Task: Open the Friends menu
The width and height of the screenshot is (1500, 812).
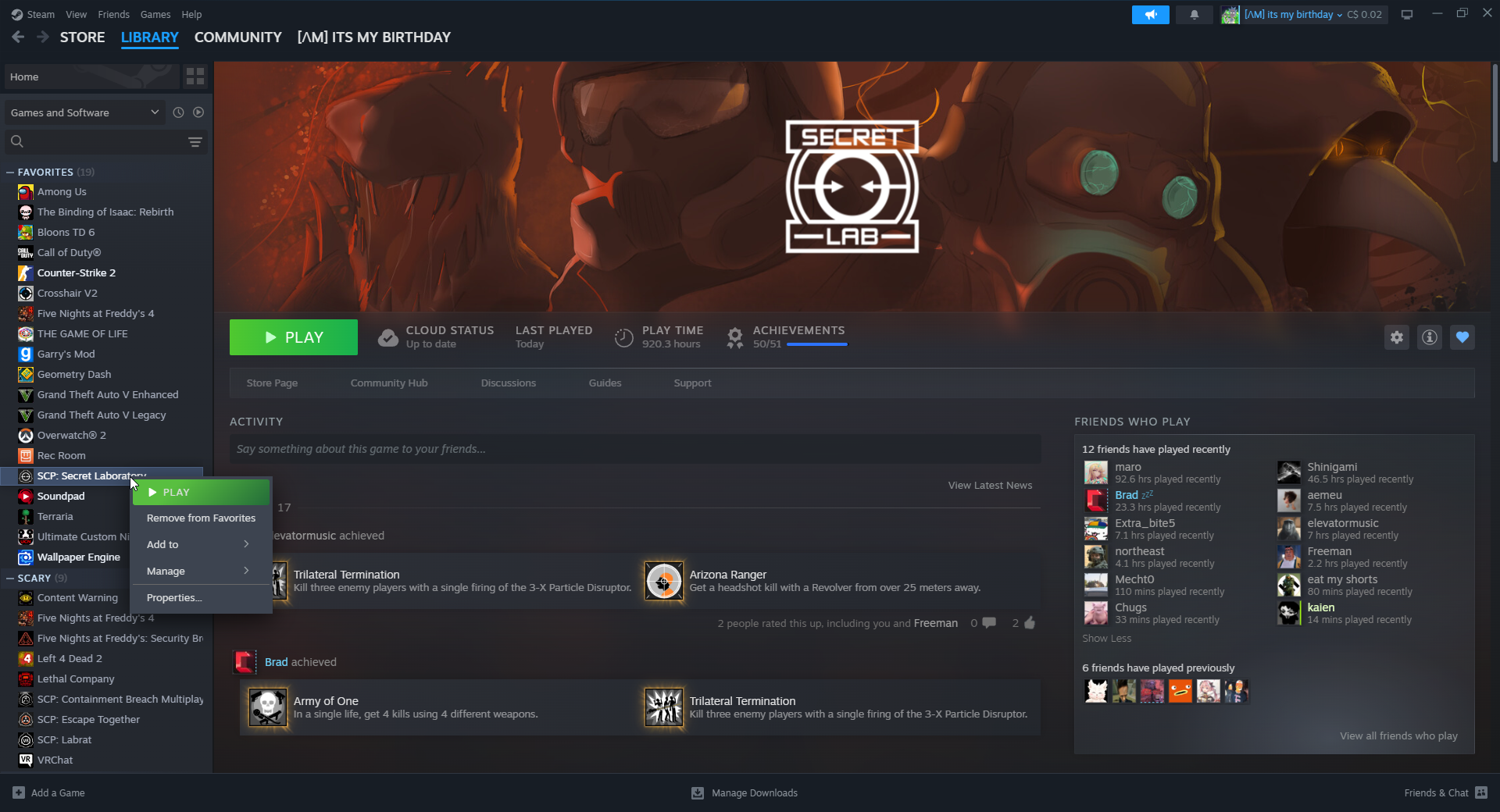Action: [x=114, y=14]
